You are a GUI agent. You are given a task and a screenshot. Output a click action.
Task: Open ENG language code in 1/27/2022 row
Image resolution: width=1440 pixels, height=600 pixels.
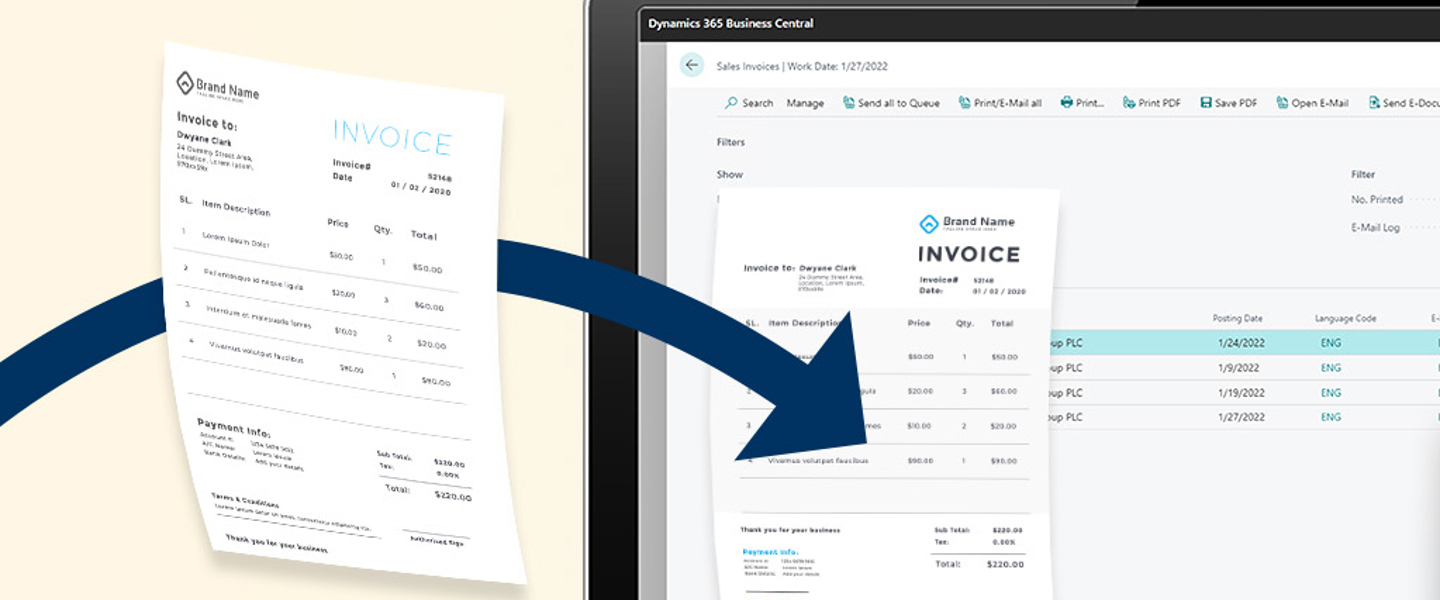tap(1331, 417)
